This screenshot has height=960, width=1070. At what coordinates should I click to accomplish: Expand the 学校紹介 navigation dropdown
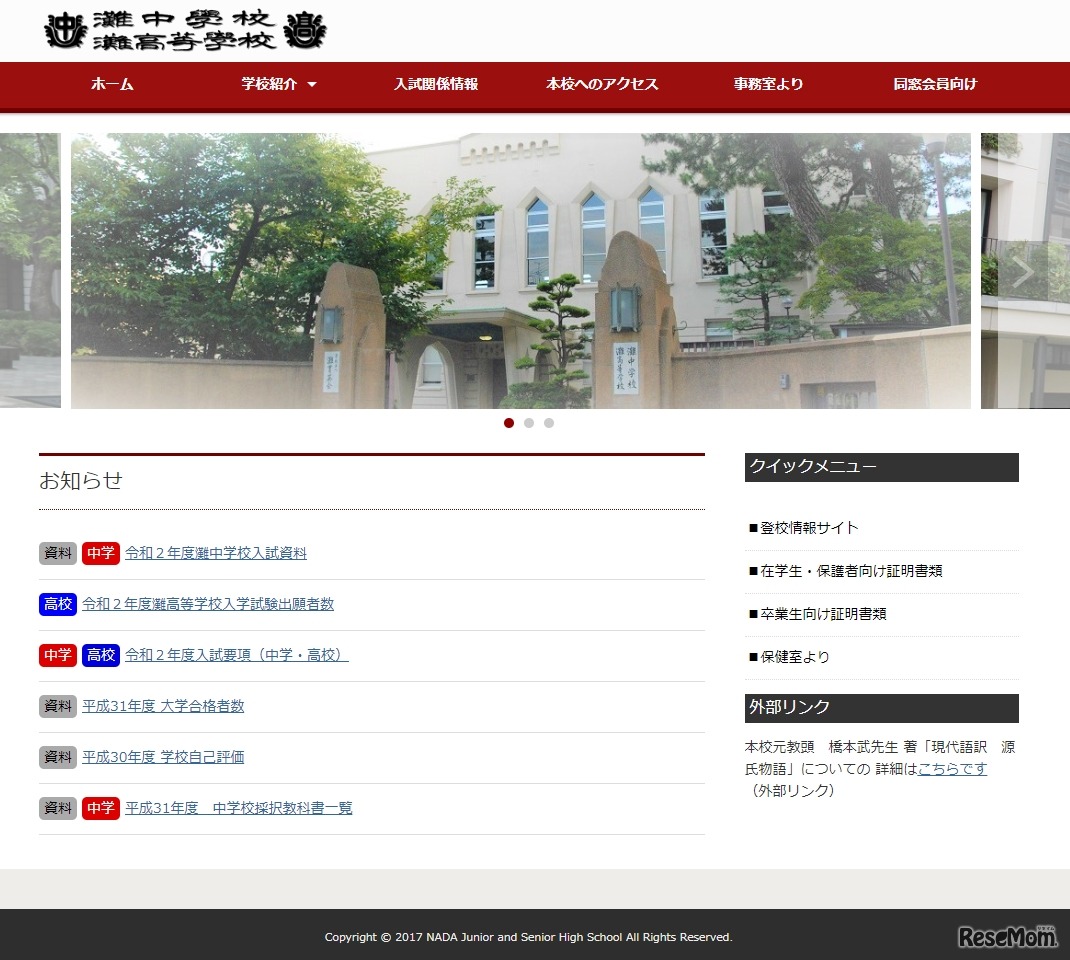click(276, 85)
